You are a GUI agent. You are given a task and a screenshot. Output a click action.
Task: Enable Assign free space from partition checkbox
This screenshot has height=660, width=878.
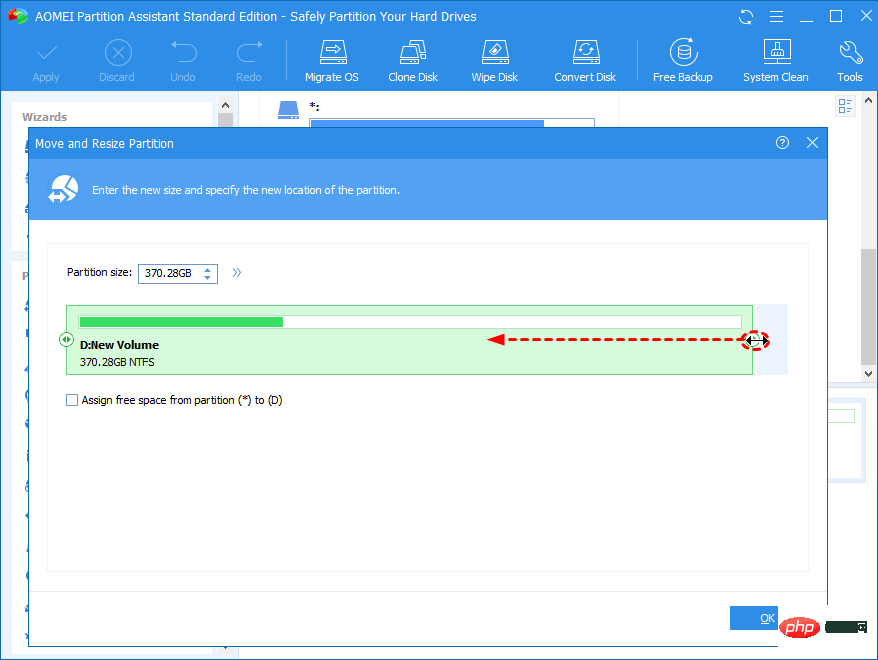tap(72, 400)
